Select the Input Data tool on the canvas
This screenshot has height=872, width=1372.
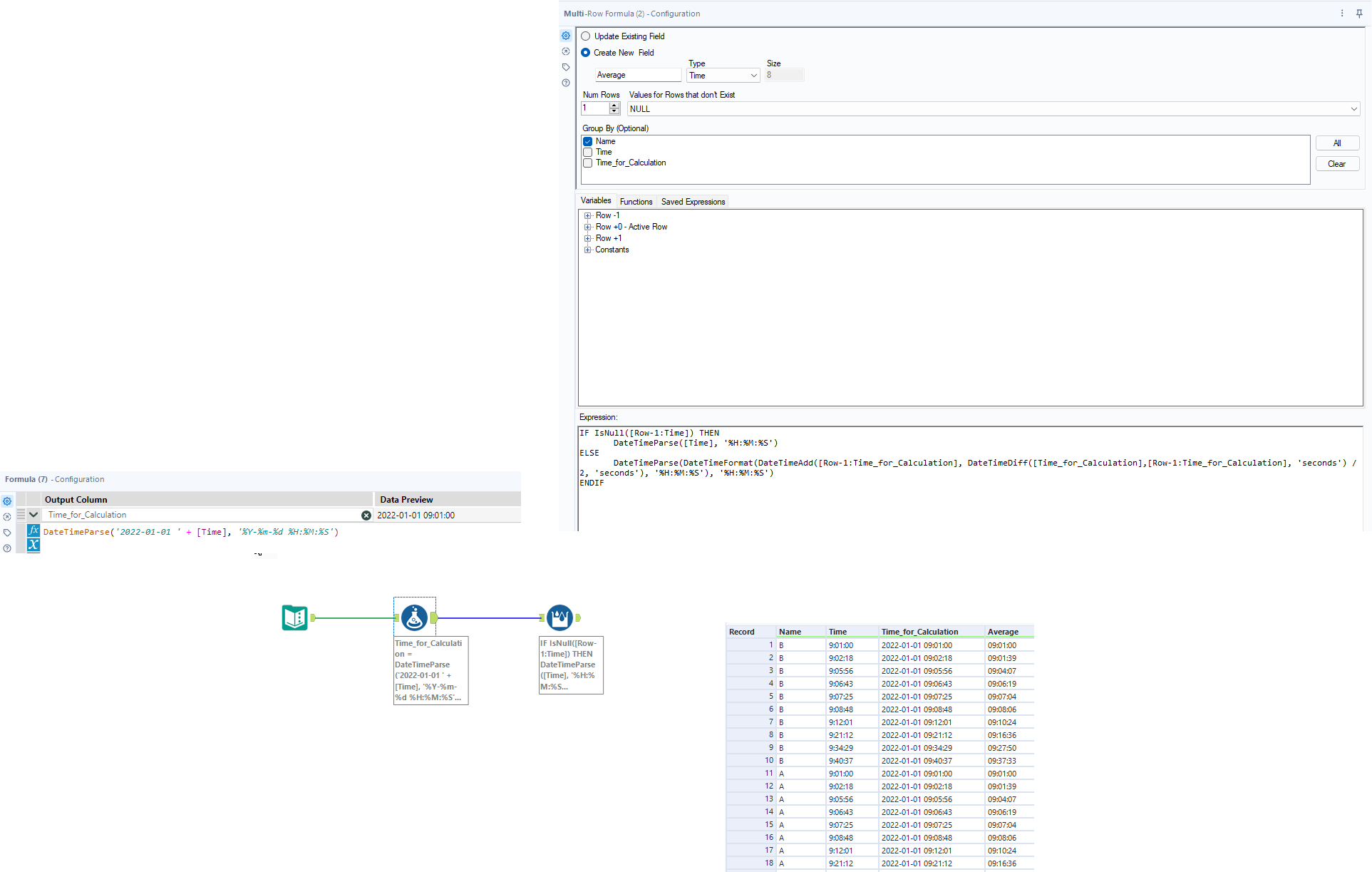295,617
